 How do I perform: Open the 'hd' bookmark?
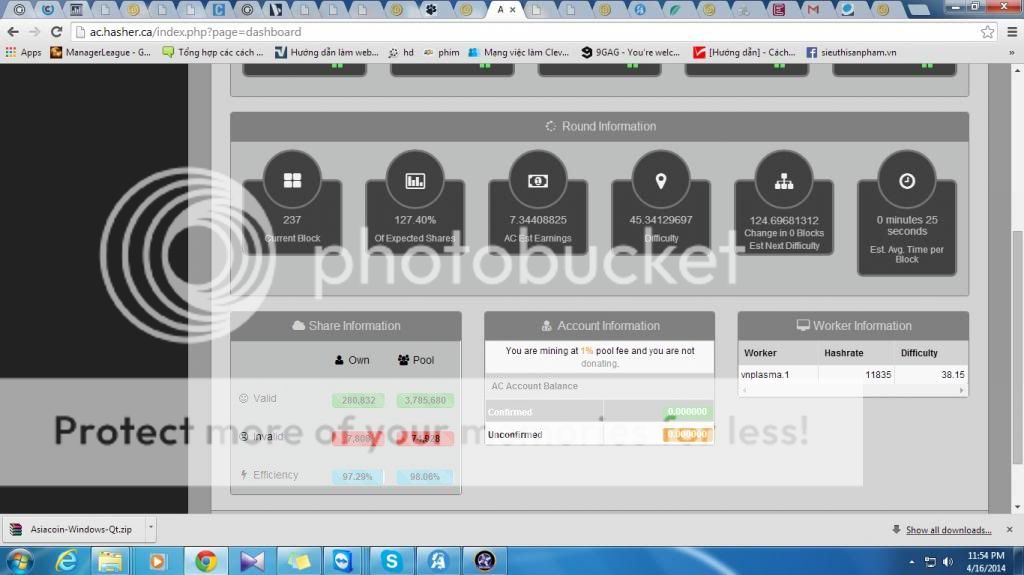pyautogui.click(x=401, y=52)
